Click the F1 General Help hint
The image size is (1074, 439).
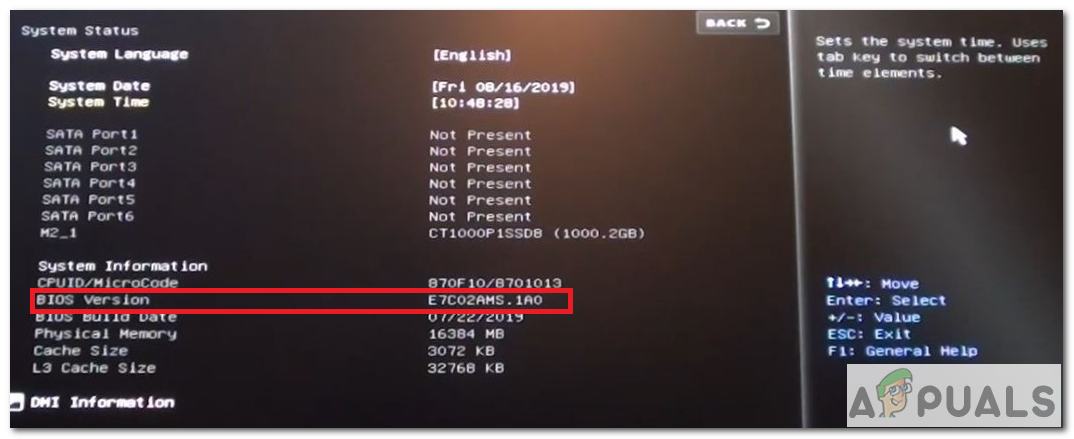point(901,351)
